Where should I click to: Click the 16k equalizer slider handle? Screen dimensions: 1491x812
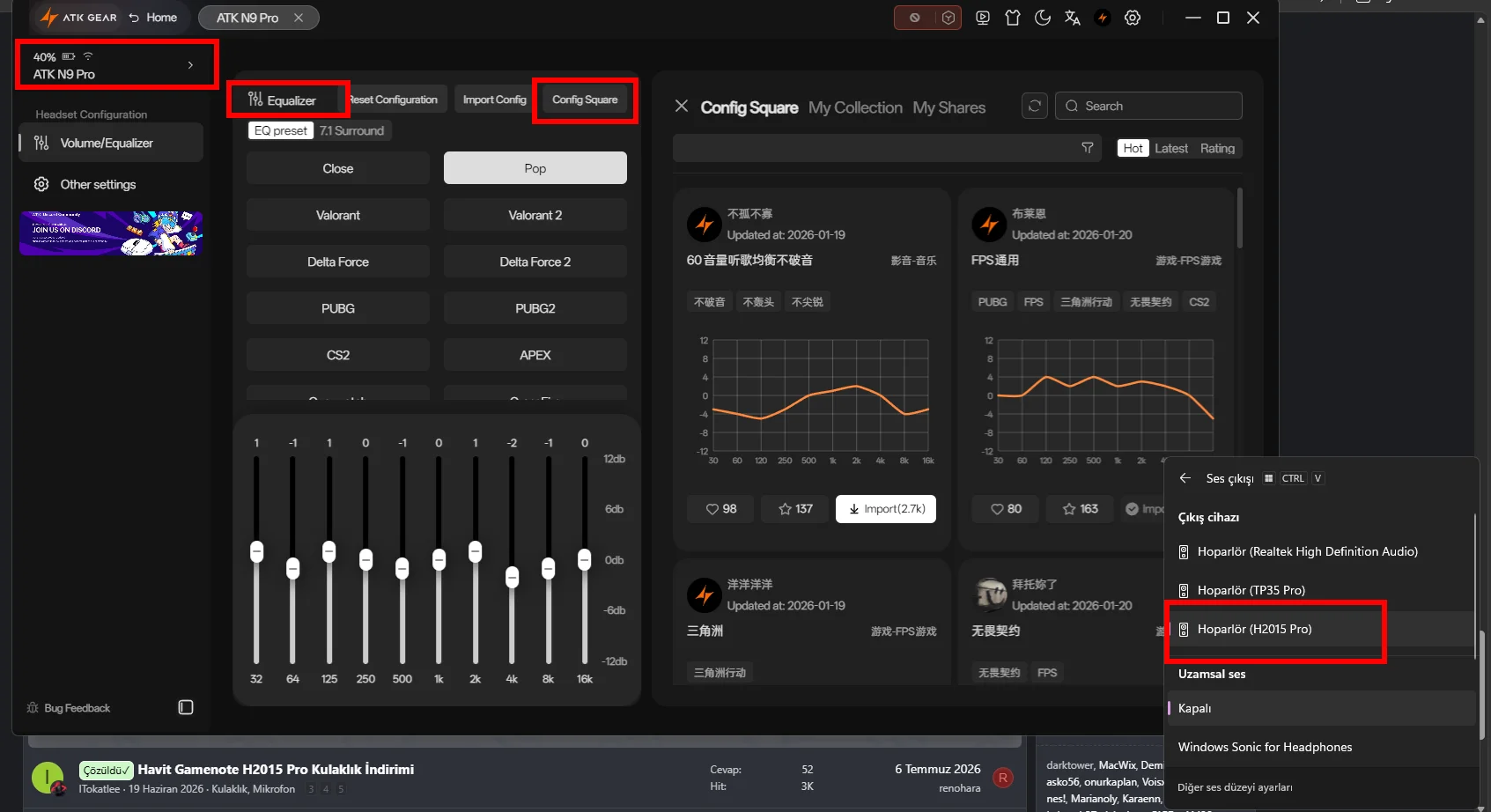(584, 559)
